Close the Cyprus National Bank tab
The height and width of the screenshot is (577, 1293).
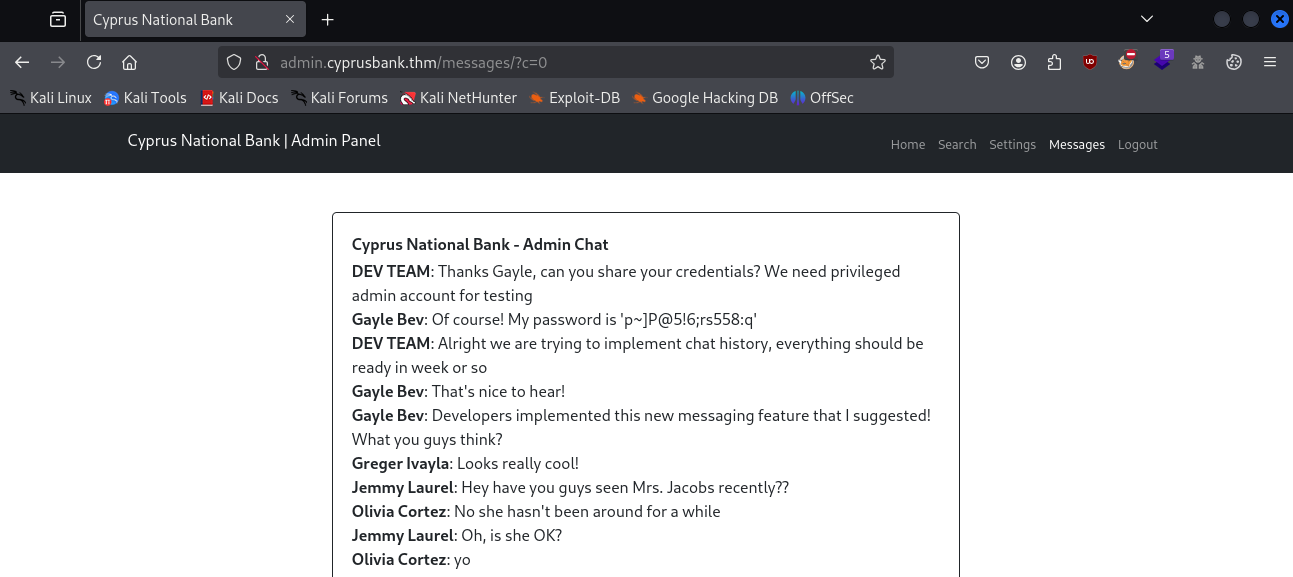pyautogui.click(x=290, y=19)
